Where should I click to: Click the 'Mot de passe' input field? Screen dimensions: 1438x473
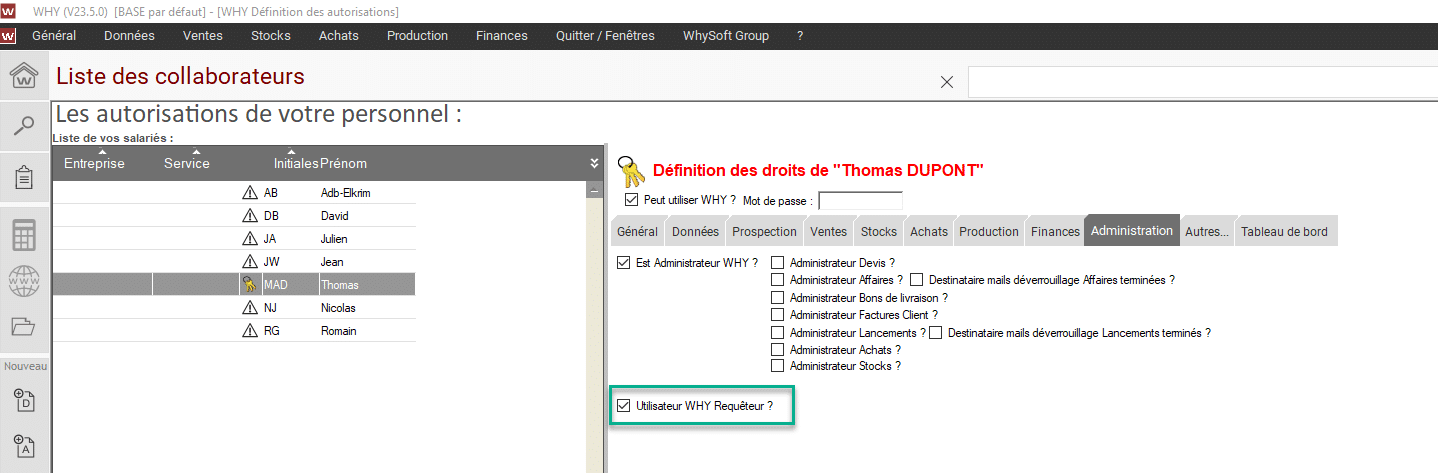tap(860, 201)
